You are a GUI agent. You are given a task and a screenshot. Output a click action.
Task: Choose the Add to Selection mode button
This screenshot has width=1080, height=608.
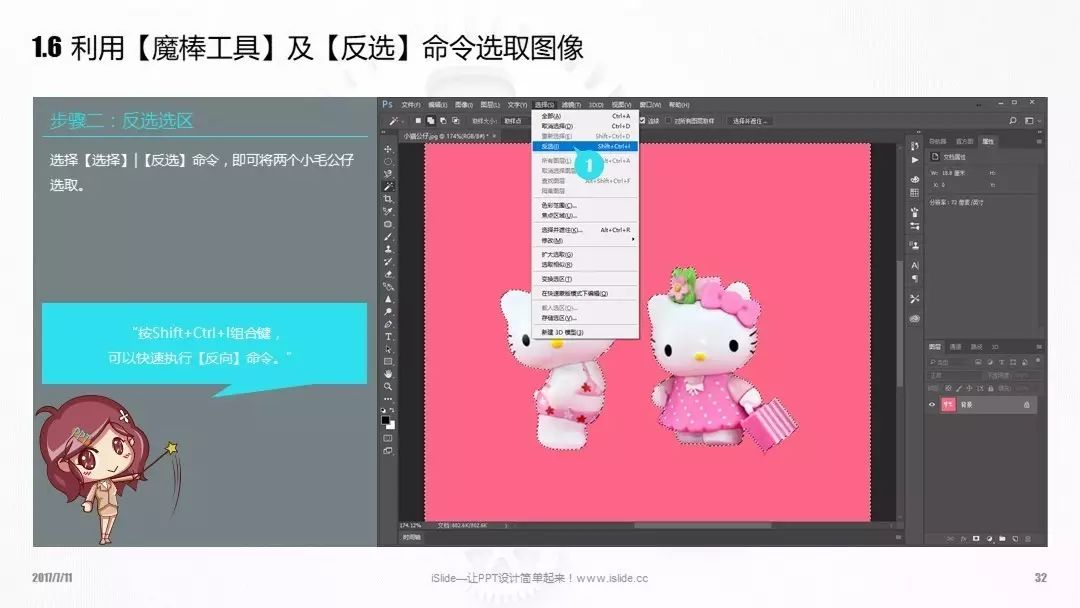click(x=430, y=120)
